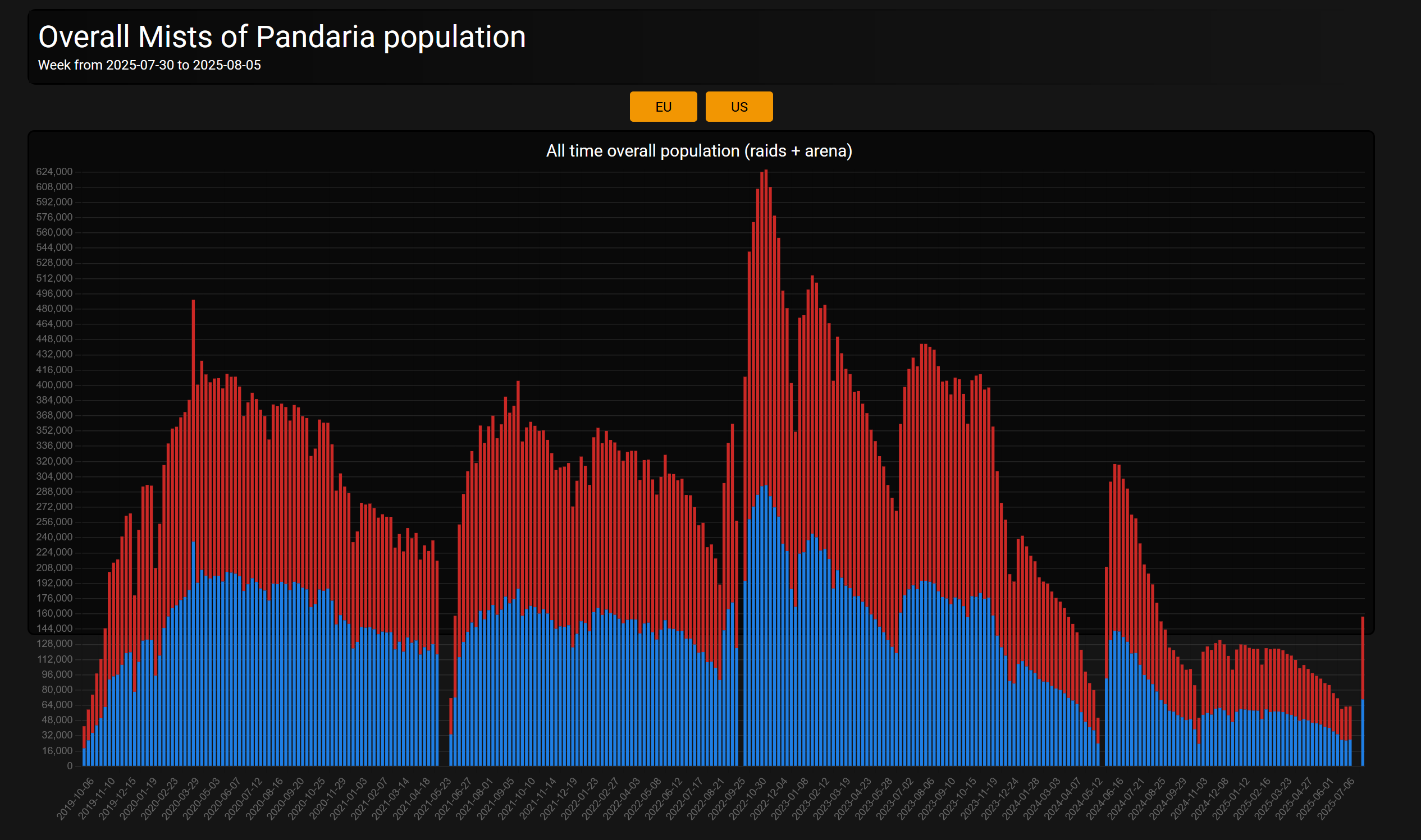Click the 'All time overall population' chart title
Image resolution: width=1421 pixels, height=840 pixels.
click(698, 150)
